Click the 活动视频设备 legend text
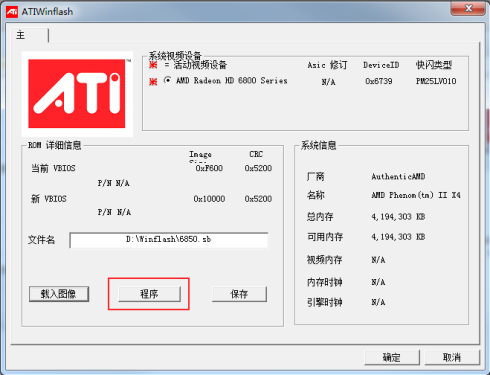This screenshot has width=490, height=375. pos(200,65)
